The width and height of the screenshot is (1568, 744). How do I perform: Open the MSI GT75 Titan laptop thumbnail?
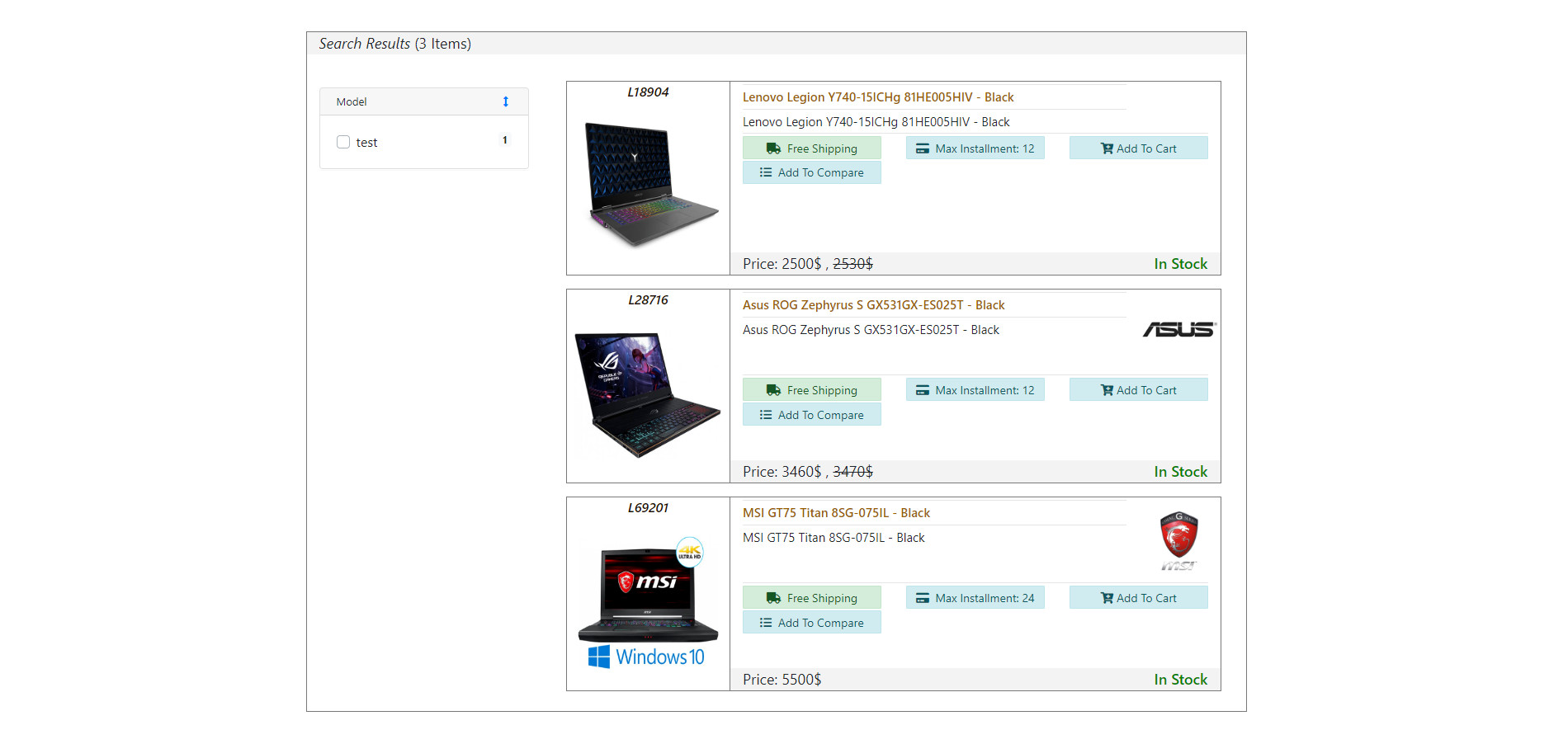click(648, 603)
